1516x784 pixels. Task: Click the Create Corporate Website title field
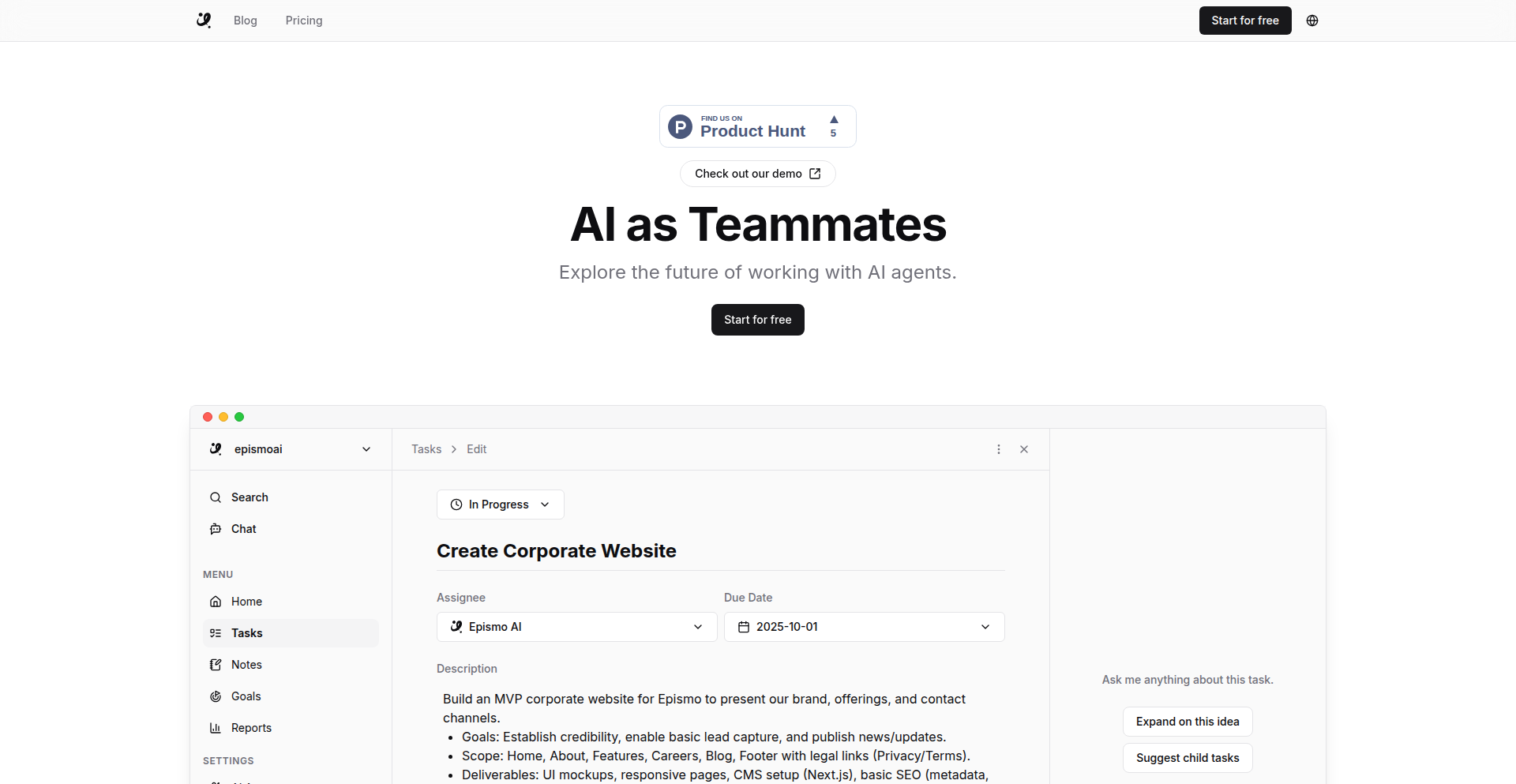[x=721, y=551]
